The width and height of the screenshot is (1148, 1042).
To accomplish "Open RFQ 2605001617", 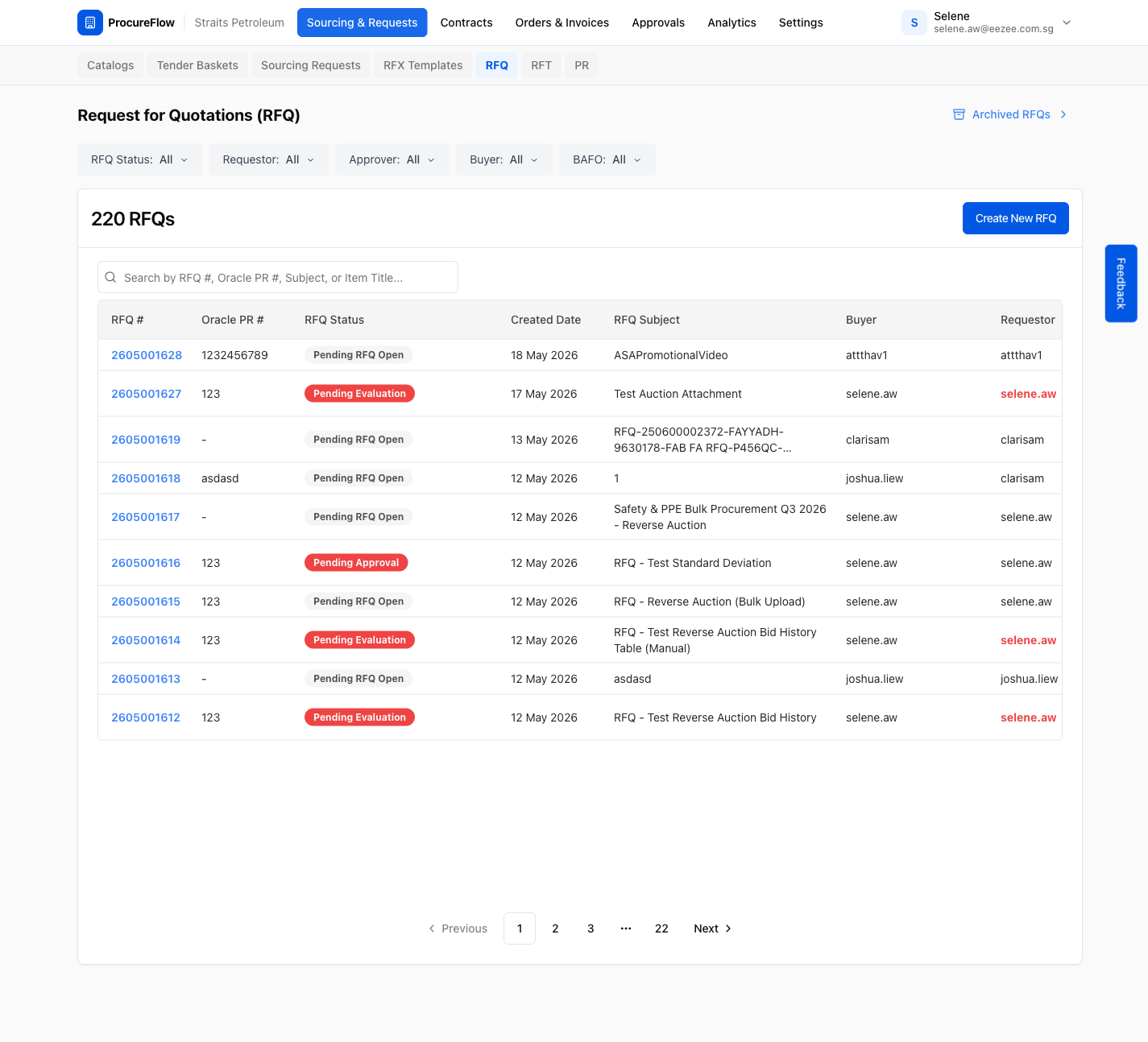I will pyautogui.click(x=146, y=517).
